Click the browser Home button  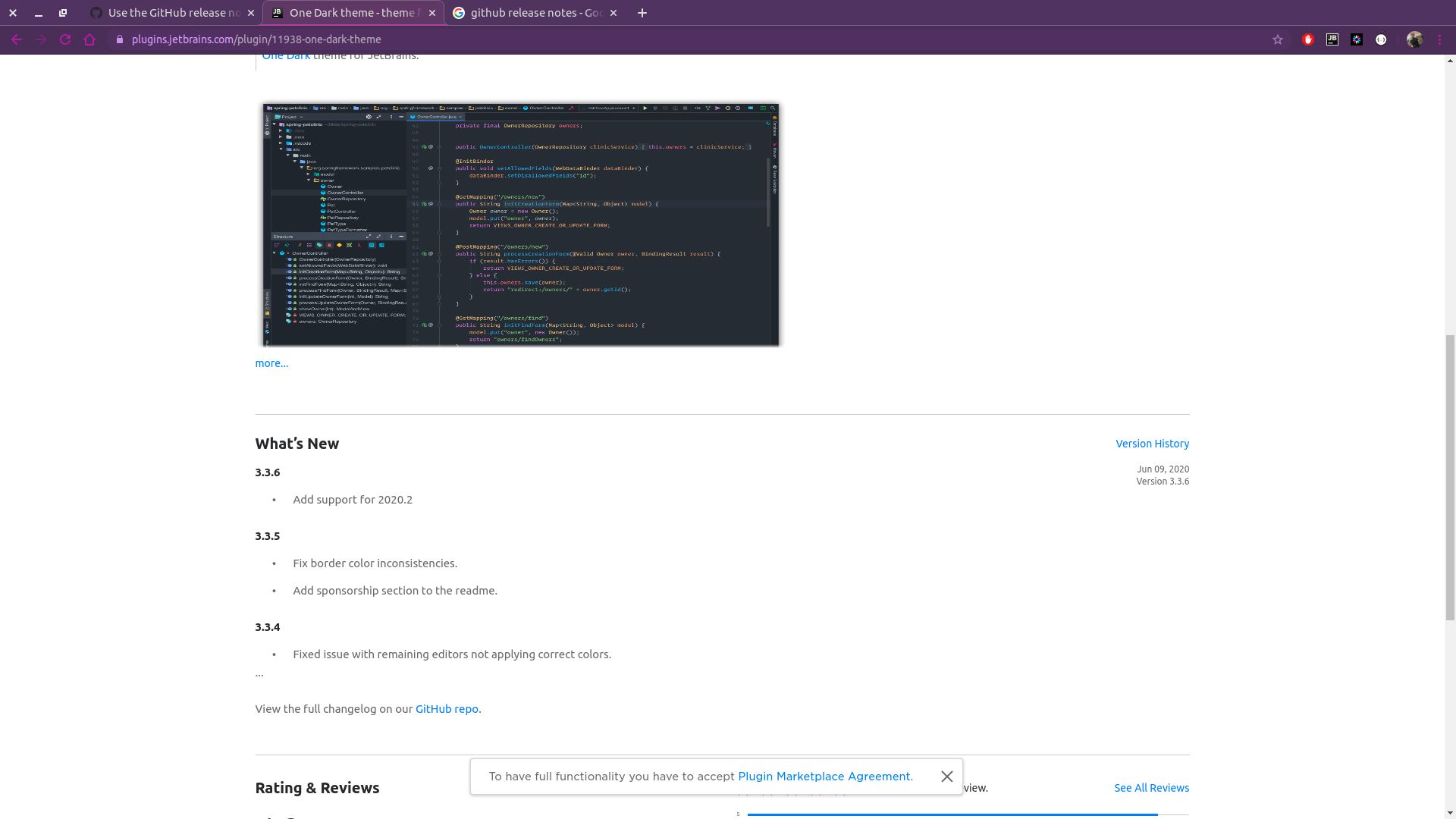click(x=90, y=39)
